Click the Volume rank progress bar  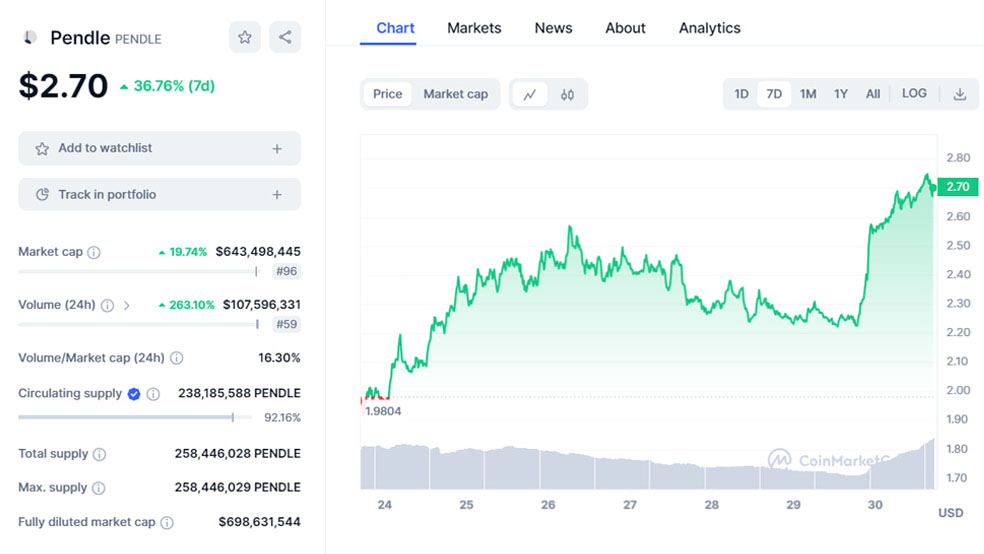(x=139, y=324)
